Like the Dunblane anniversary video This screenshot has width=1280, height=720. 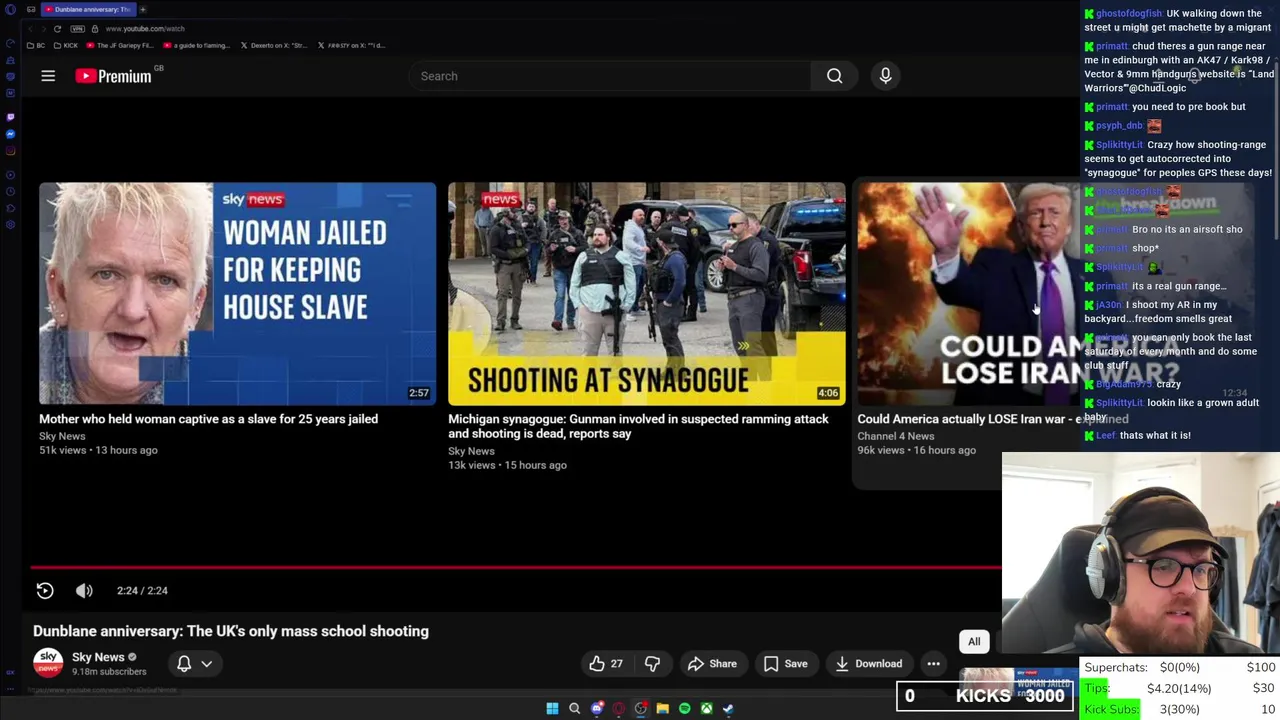(606, 664)
